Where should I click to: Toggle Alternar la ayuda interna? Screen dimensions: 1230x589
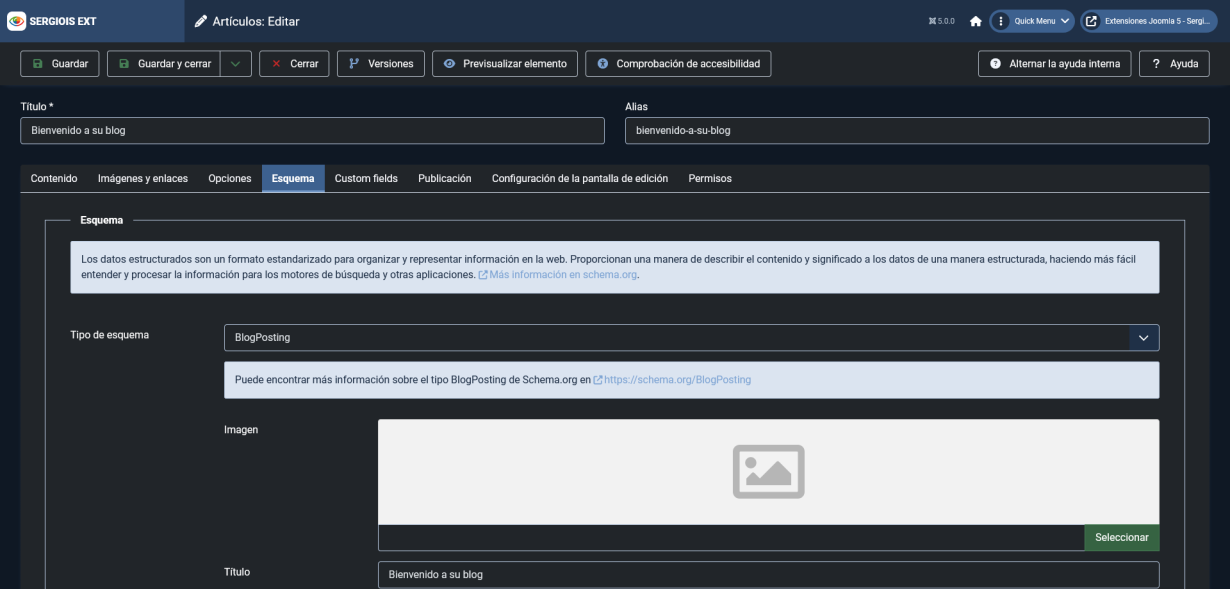1055,64
